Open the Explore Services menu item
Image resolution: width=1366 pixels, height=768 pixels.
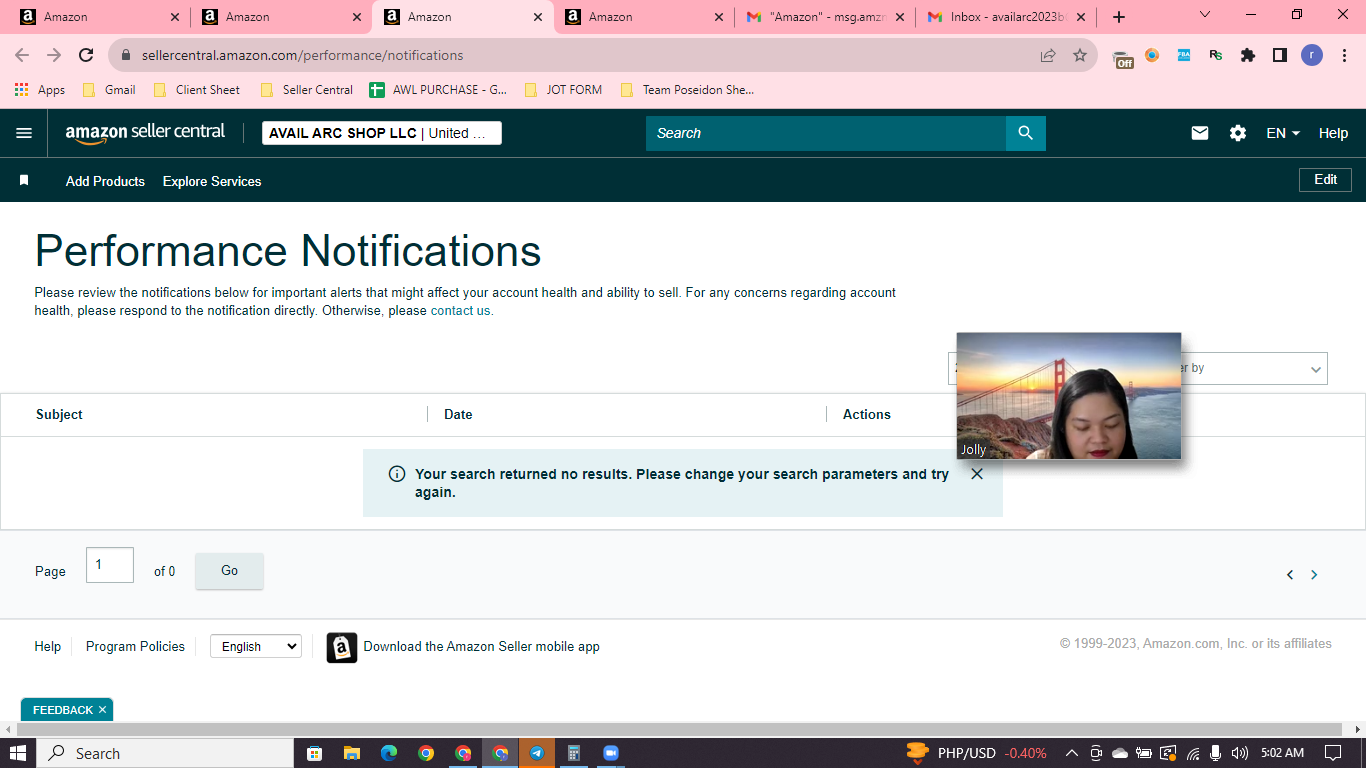[x=212, y=181]
